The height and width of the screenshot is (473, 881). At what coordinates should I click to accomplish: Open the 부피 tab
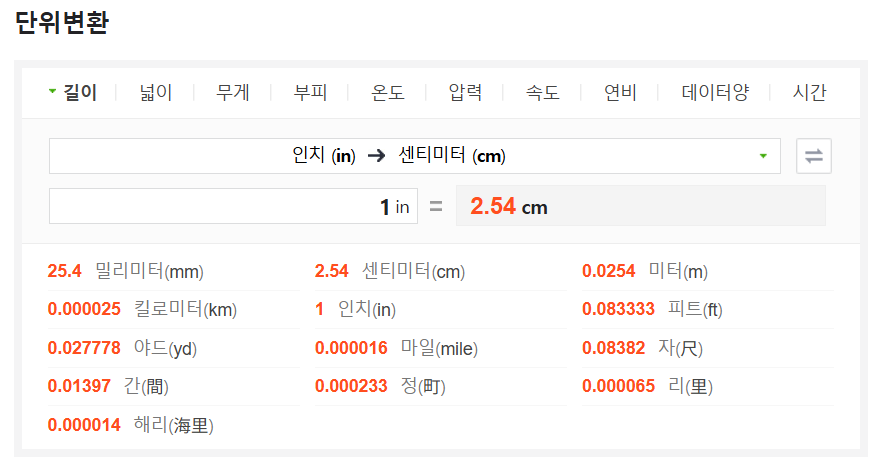(x=310, y=92)
